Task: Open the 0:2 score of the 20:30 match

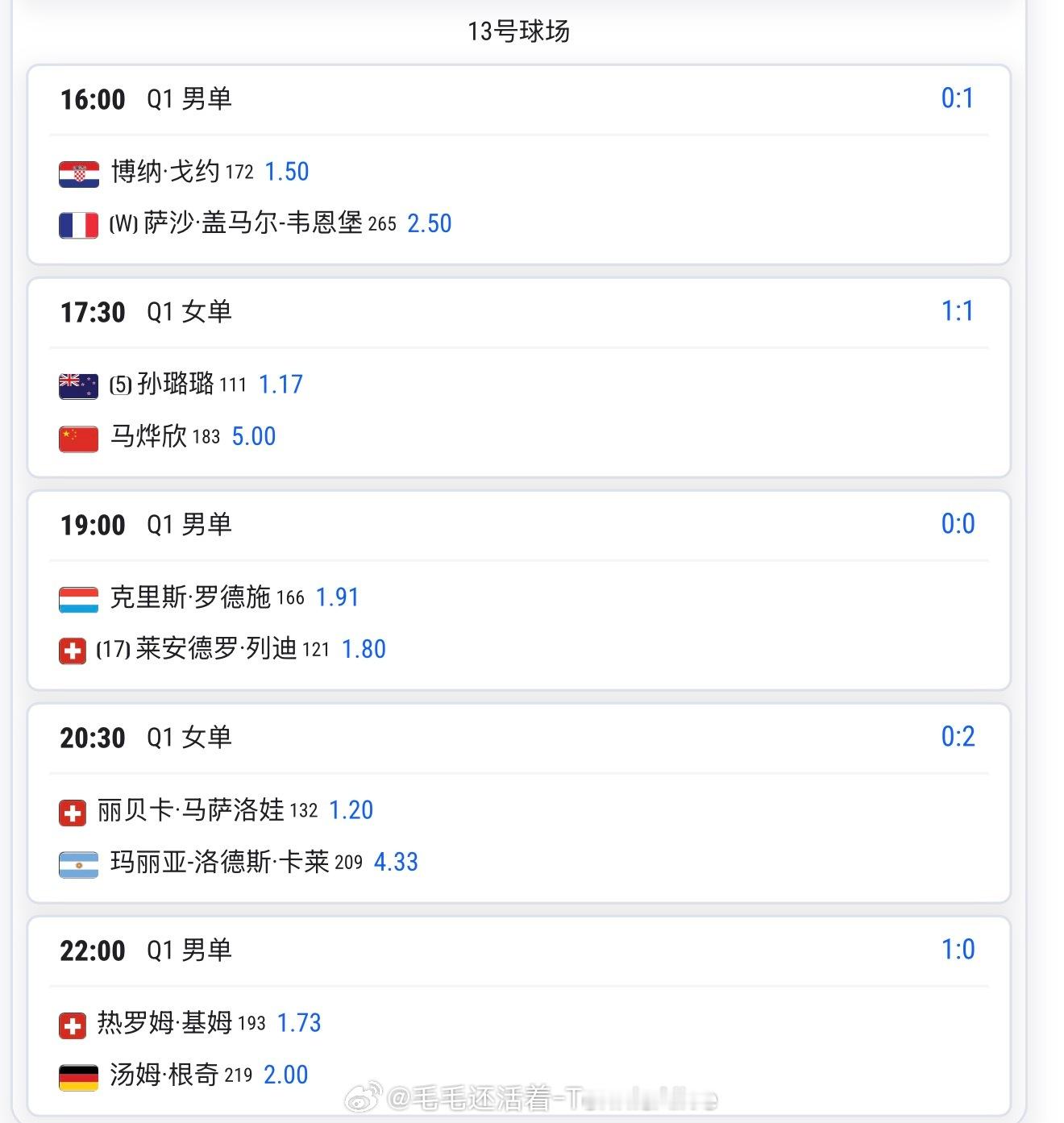Action: (x=958, y=737)
